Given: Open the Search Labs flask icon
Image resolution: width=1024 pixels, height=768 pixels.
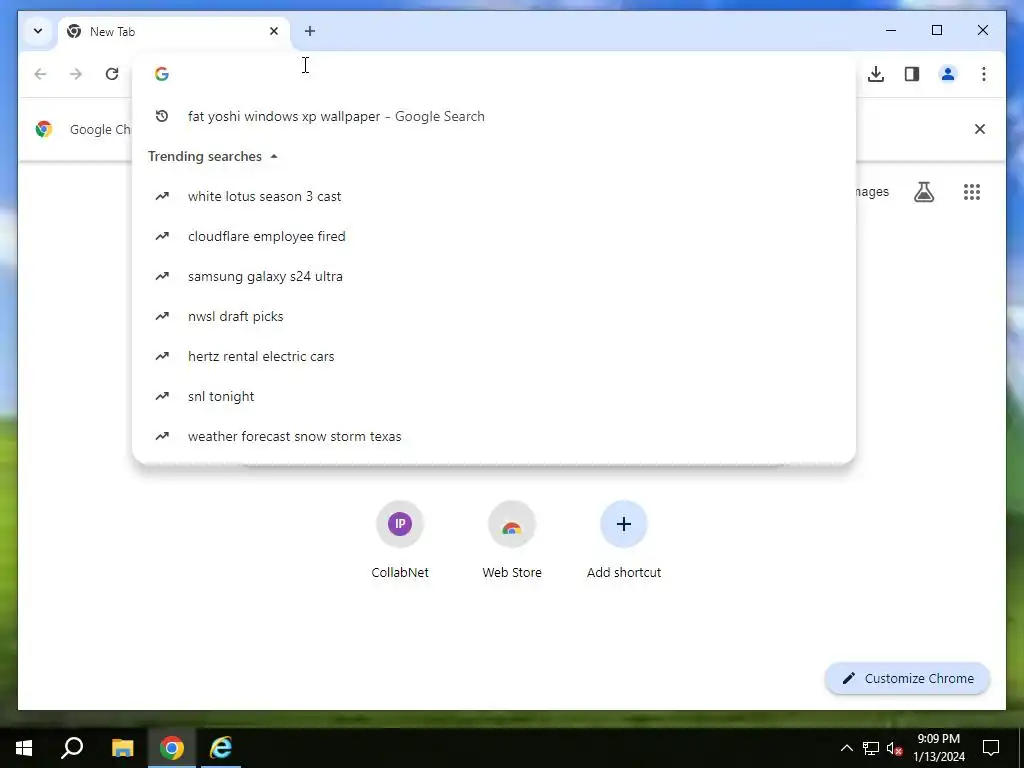Looking at the screenshot, I should coord(923,192).
